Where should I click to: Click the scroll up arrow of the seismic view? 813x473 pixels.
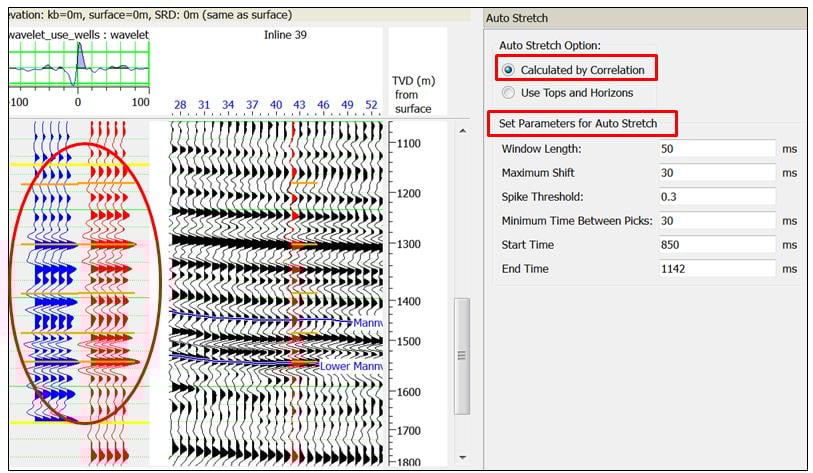coord(462,131)
